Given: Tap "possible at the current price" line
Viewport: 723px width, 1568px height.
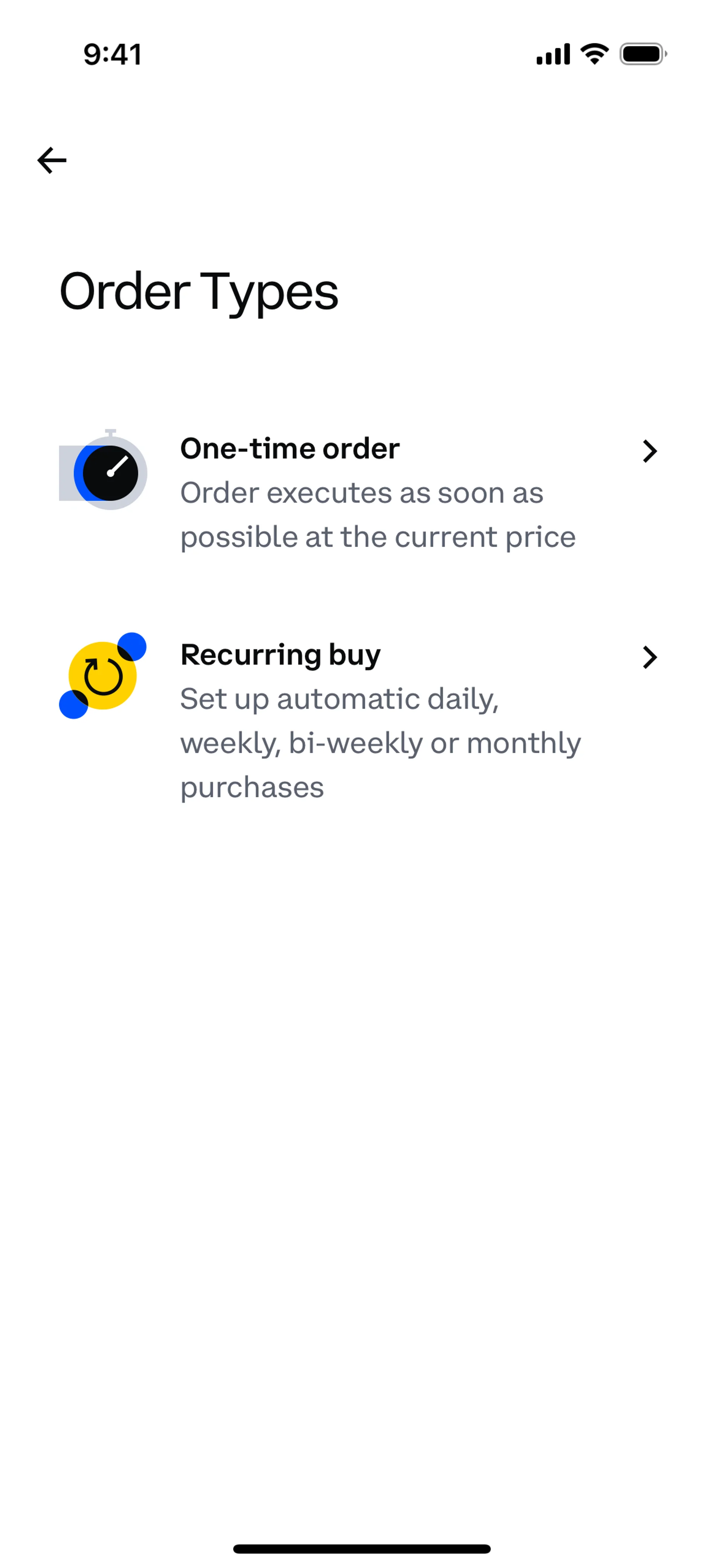Looking at the screenshot, I should pos(378,538).
